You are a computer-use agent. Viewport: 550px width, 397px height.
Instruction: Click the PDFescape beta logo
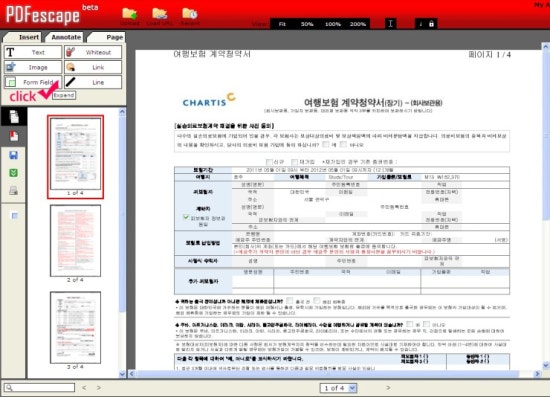(x=52, y=15)
